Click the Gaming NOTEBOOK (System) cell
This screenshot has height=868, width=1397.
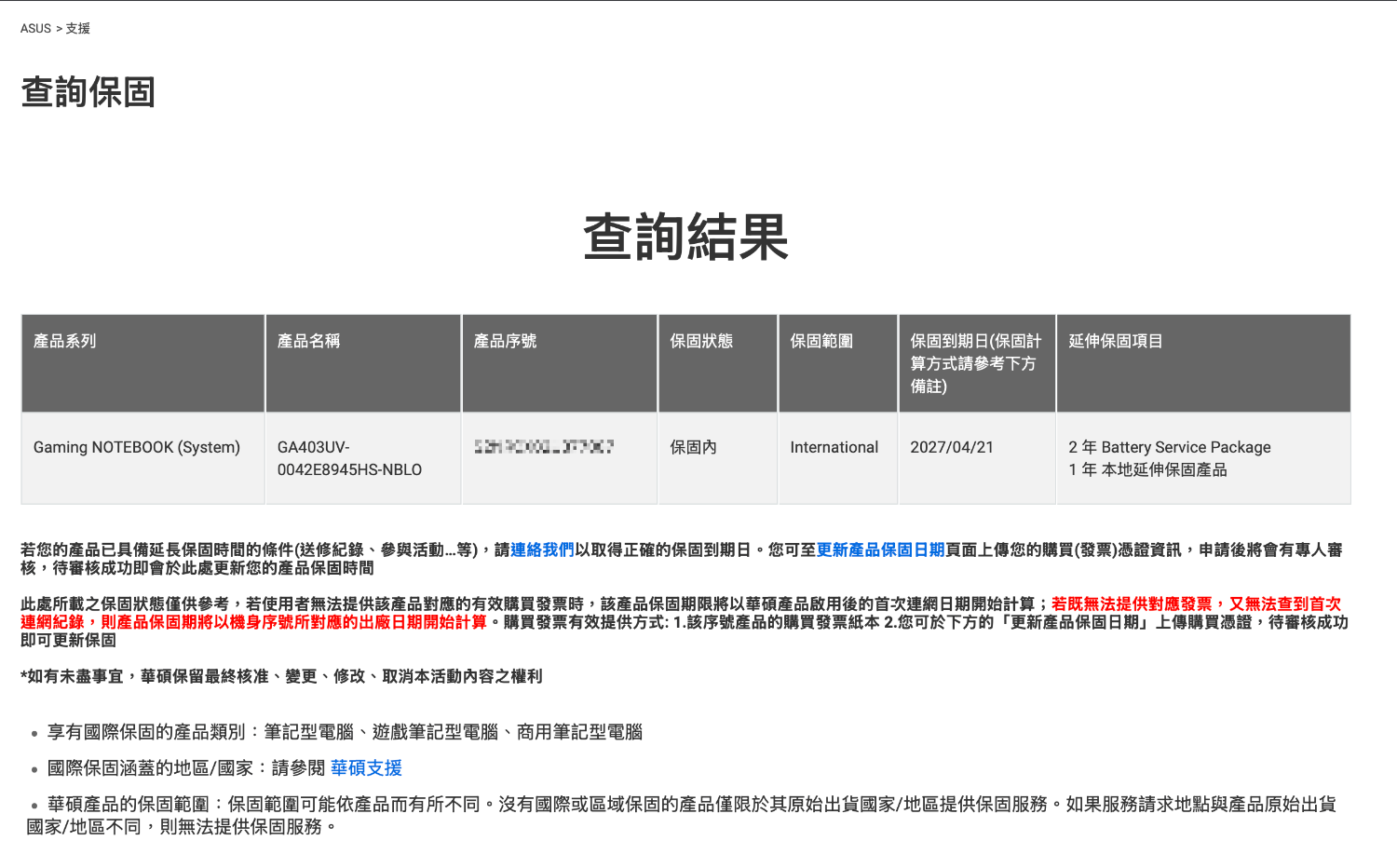tap(137, 448)
